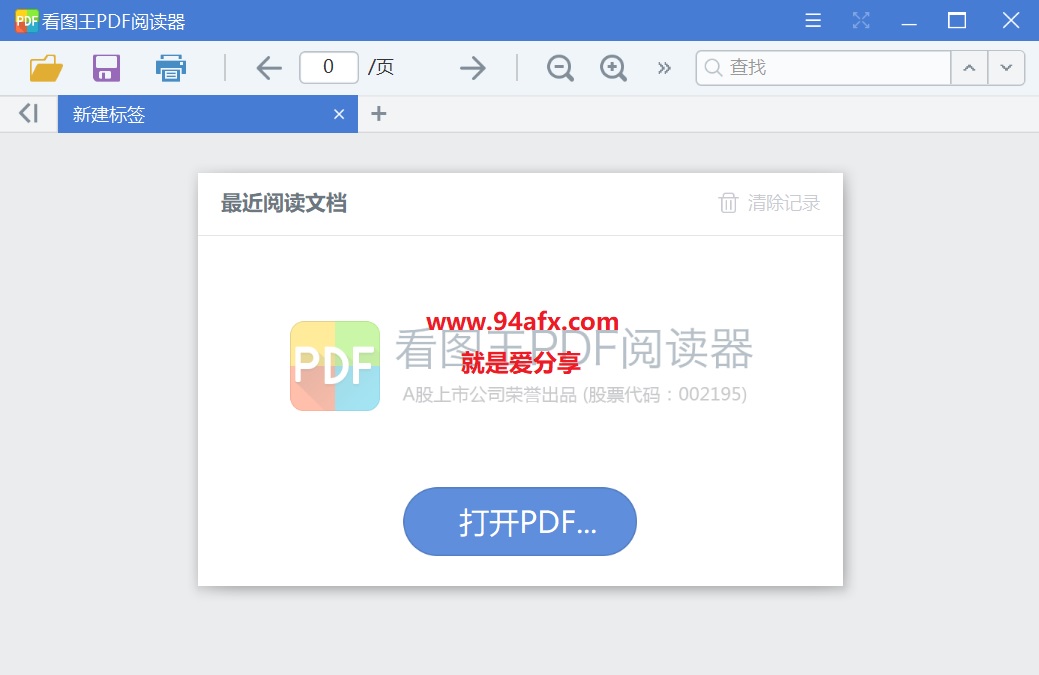1039x675 pixels.
Task: Select the 新建标签 tab
Action: tap(207, 114)
